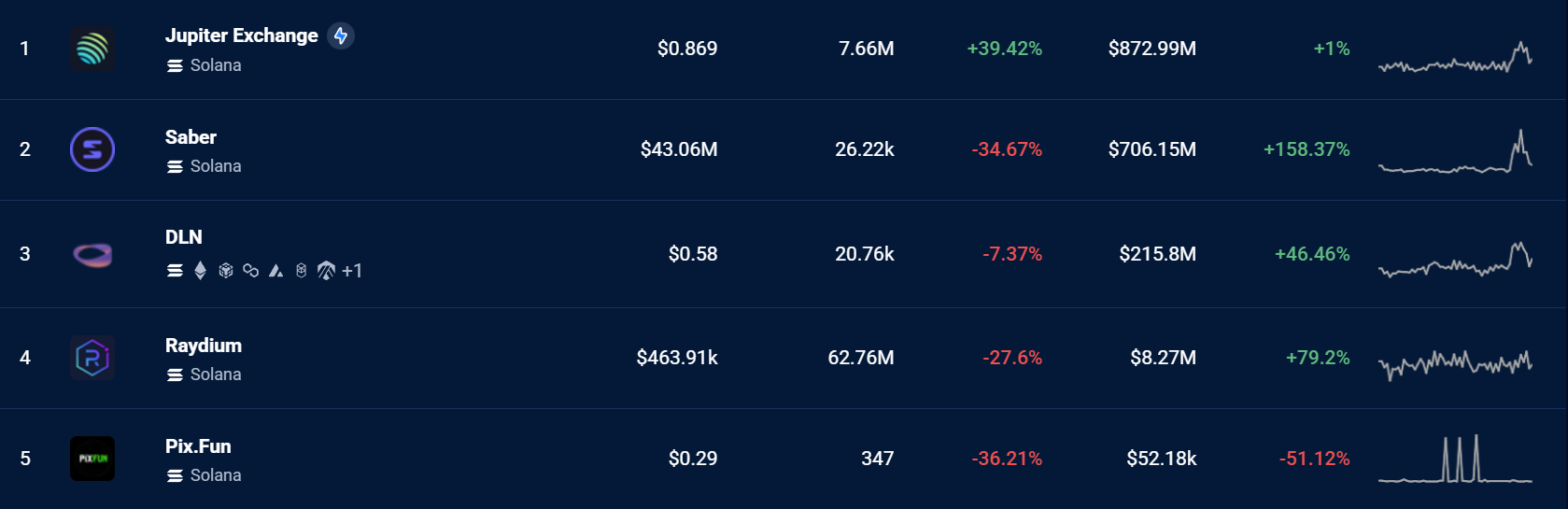Click the Jupiter Exchange logo icon
This screenshot has height=509, width=1568.
[92, 49]
